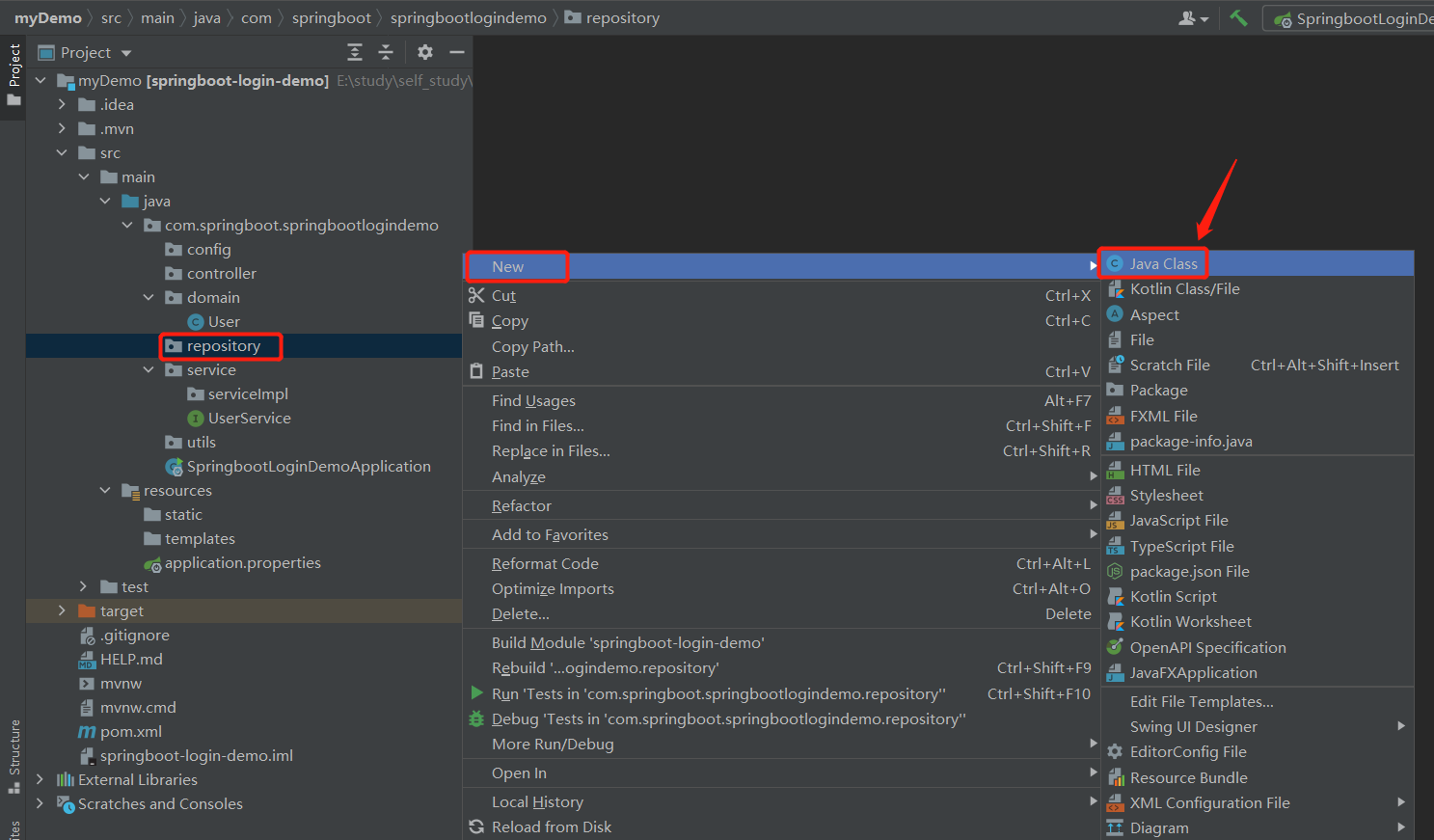Expand the test folder arrow

point(83,587)
